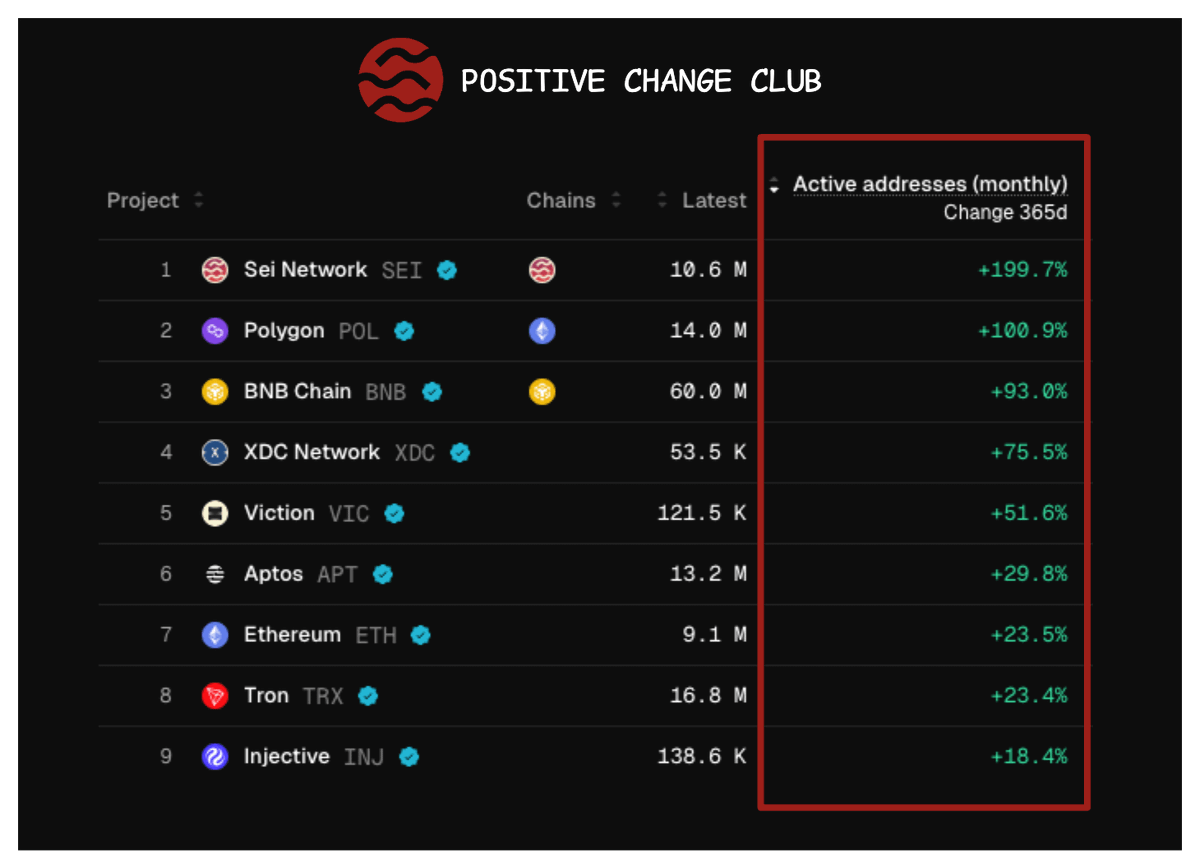
Task: Click the Sei Network project logo icon
Action: (215, 270)
